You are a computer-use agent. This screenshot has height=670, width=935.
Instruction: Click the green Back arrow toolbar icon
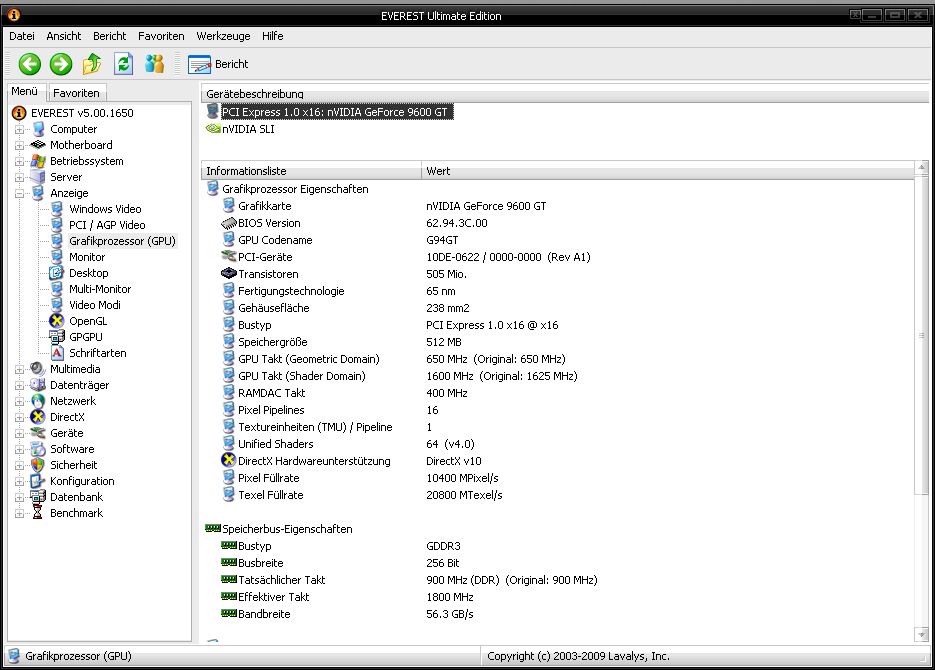pyautogui.click(x=29, y=64)
